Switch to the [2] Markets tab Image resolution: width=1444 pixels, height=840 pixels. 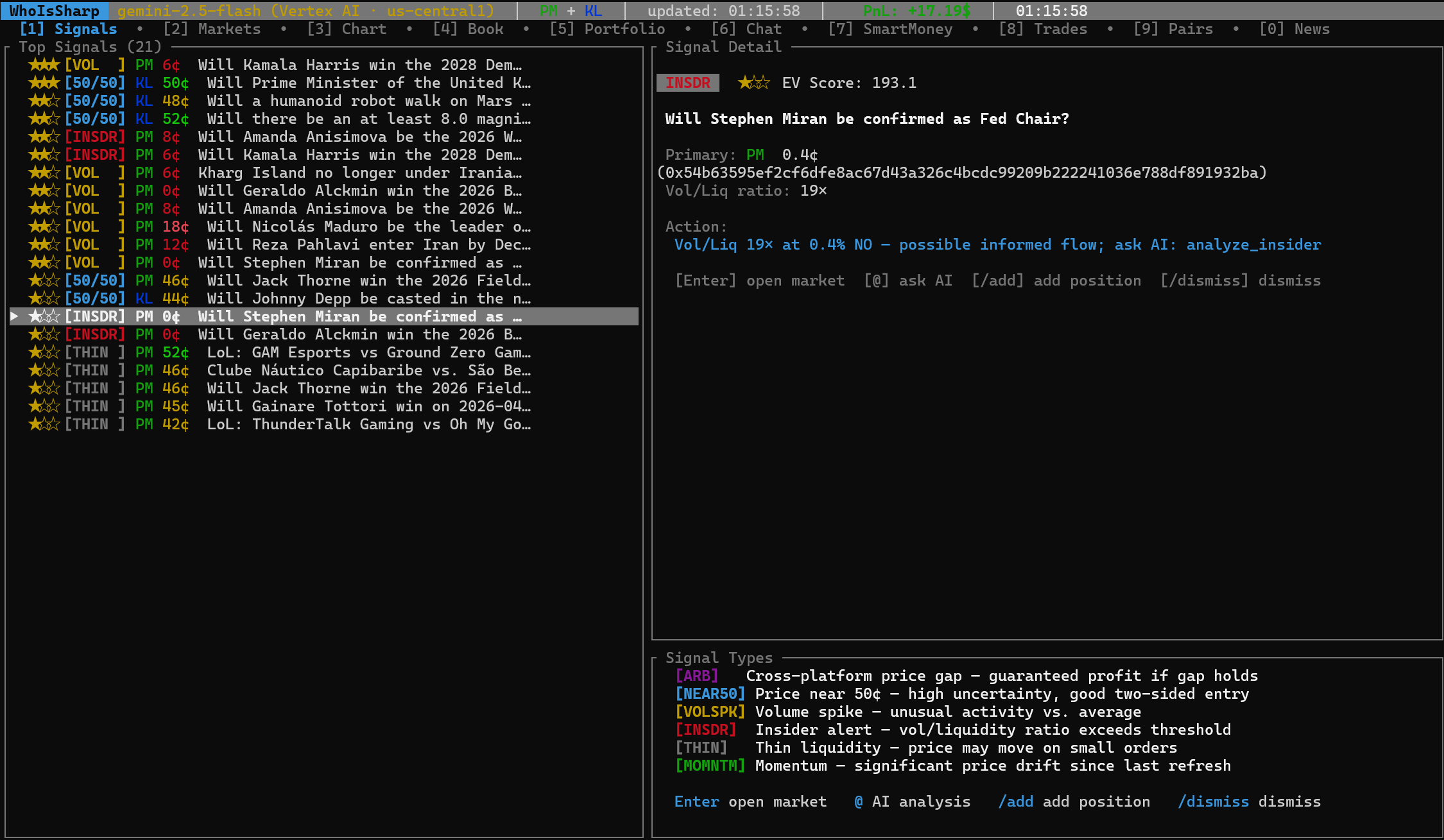[x=212, y=29]
